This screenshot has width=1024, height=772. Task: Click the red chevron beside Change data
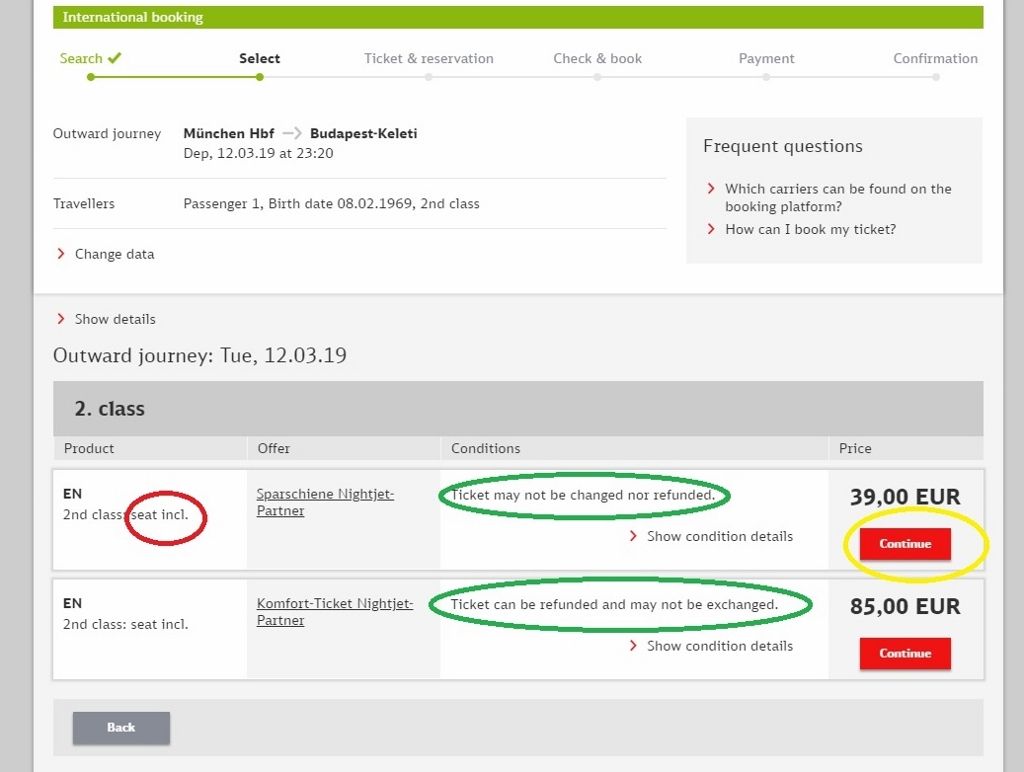[61, 253]
